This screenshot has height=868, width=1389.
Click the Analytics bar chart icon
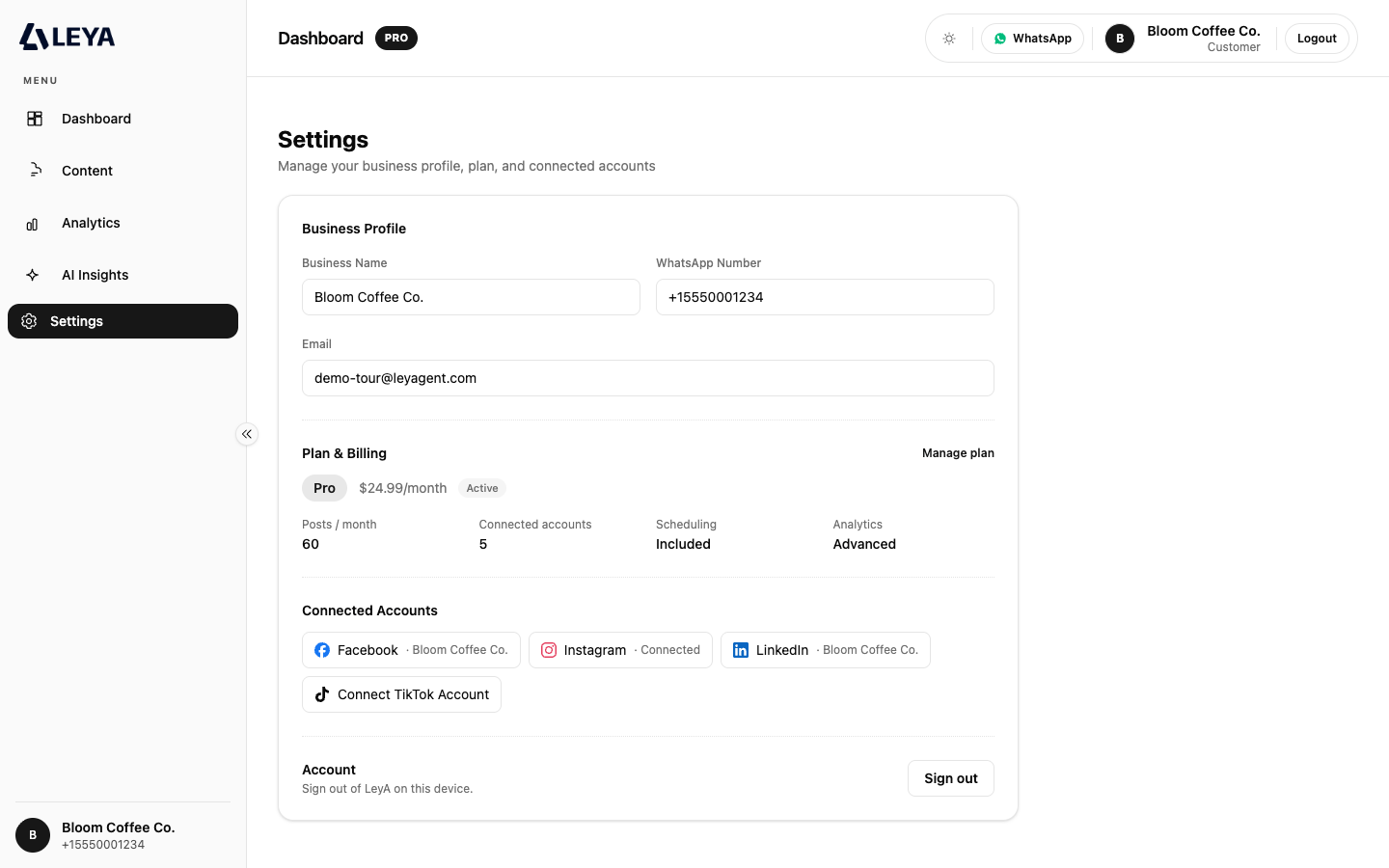[x=33, y=224]
